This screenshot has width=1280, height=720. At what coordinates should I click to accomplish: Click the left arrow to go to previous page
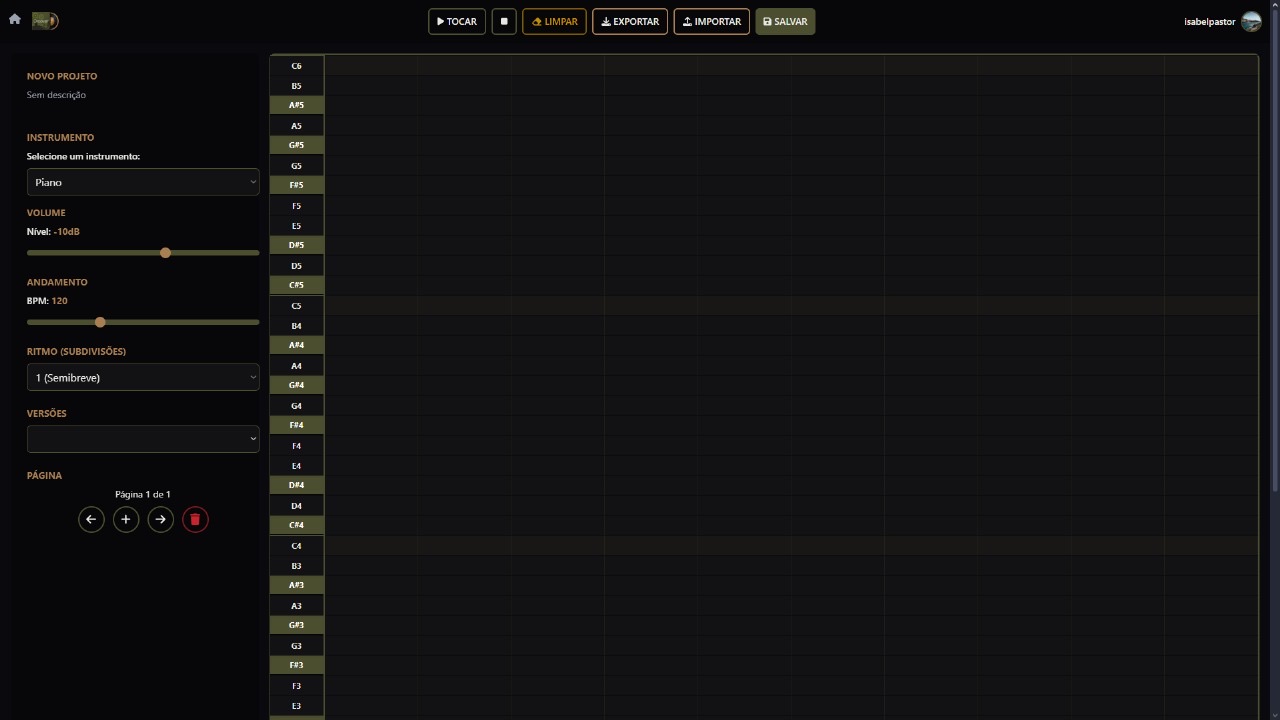click(91, 519)
